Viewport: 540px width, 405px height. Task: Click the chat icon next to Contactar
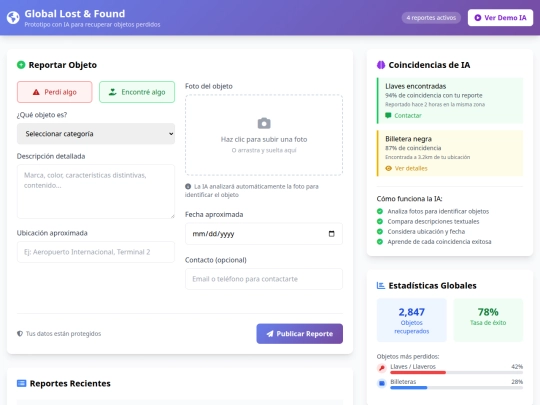[388, 115]
